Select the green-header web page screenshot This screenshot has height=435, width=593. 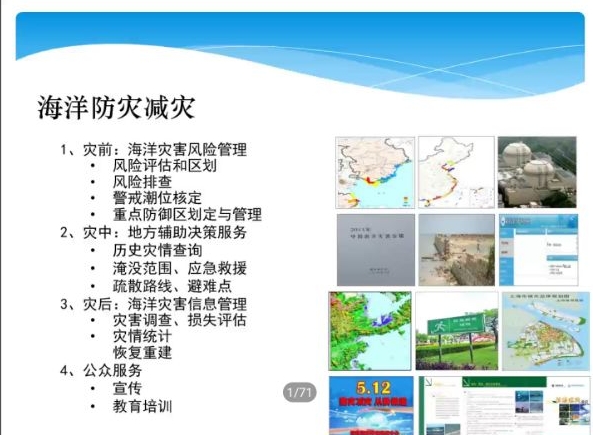[x=505, y=405]
